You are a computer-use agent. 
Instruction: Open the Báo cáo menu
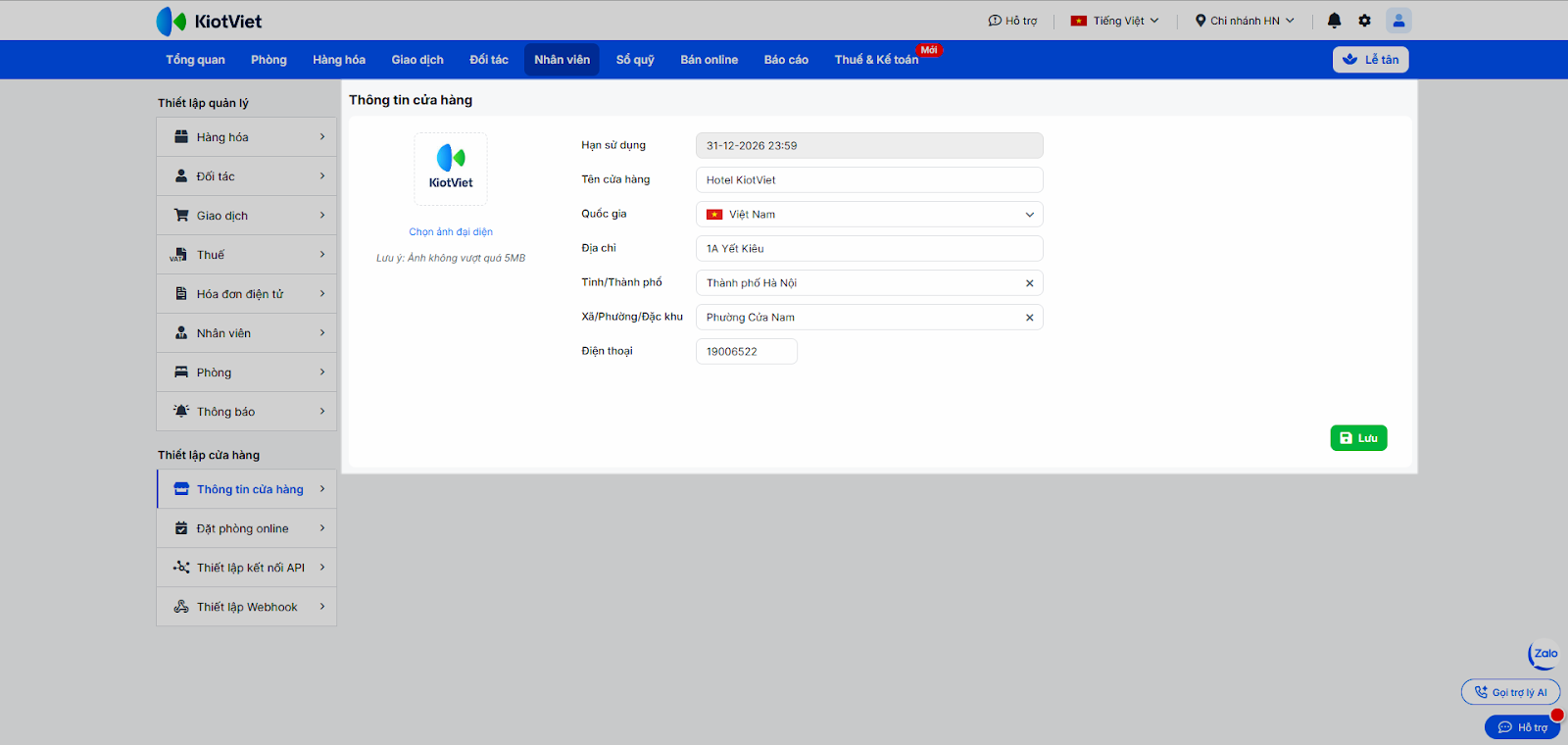pos(786,60)
